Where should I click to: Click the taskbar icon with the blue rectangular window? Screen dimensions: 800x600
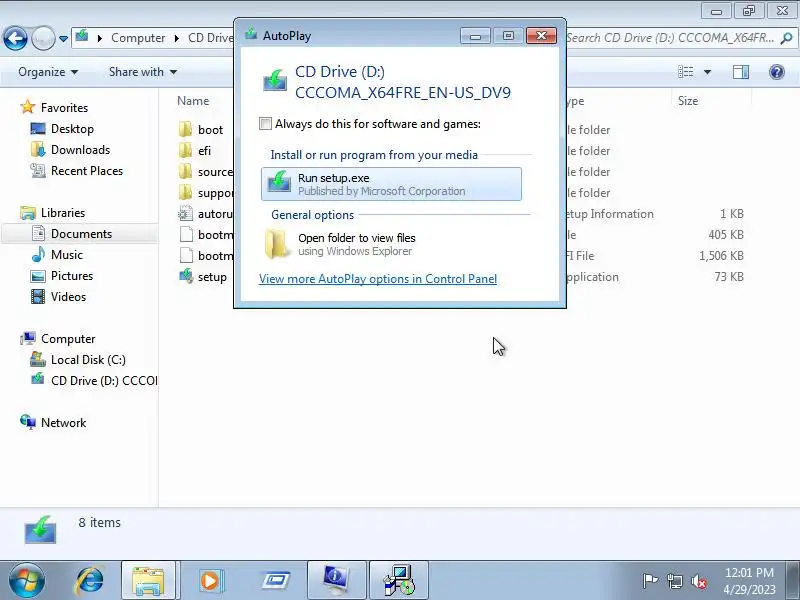276,580
